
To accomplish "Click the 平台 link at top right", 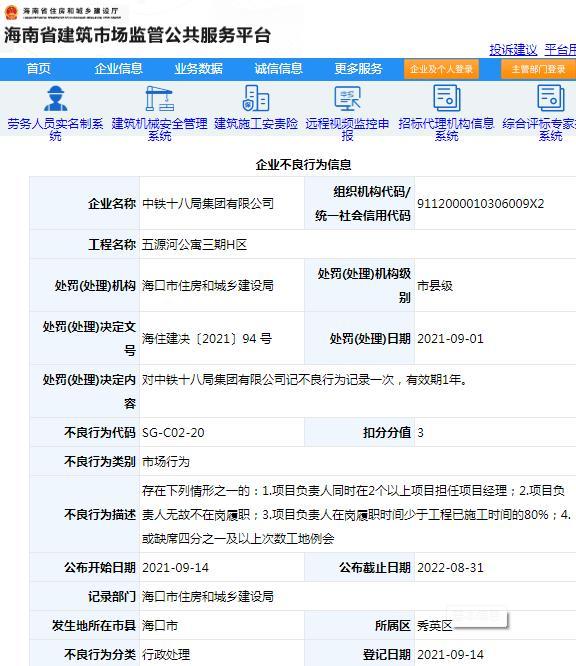I will pyautogui.click(x=560, y=50).
